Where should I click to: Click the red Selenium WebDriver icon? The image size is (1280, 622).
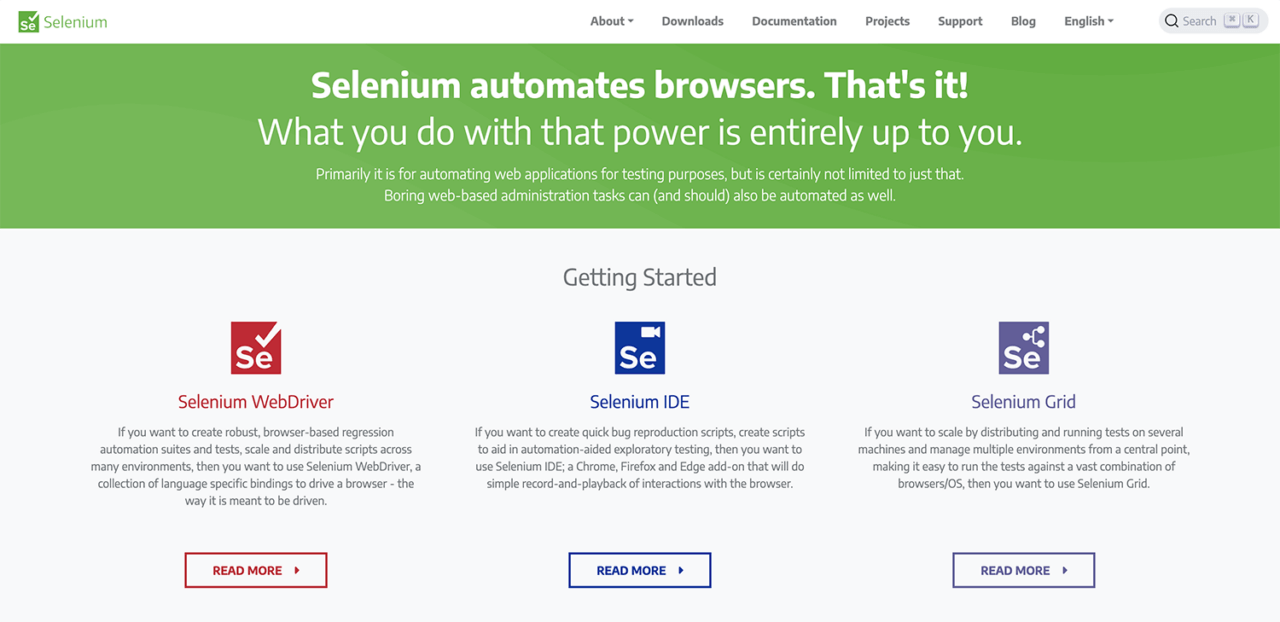(256, 347)
